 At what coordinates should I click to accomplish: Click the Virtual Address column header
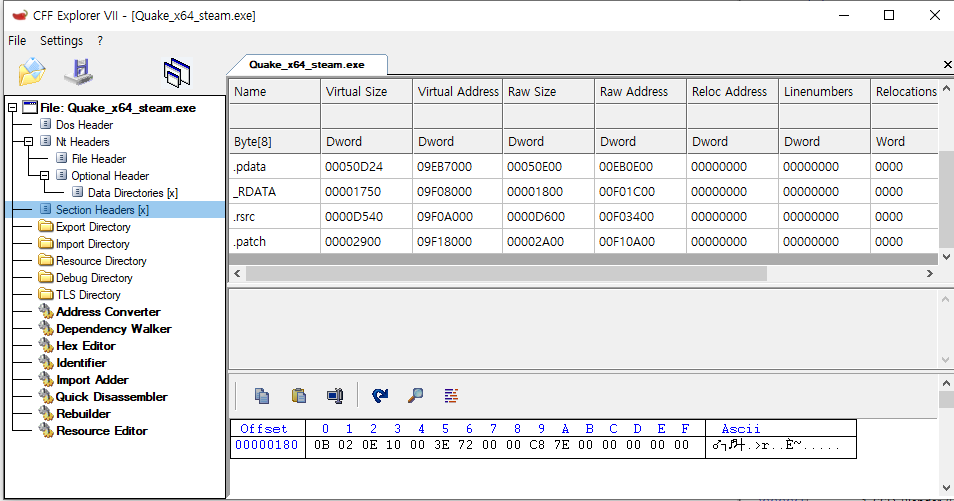click(458, 91)
